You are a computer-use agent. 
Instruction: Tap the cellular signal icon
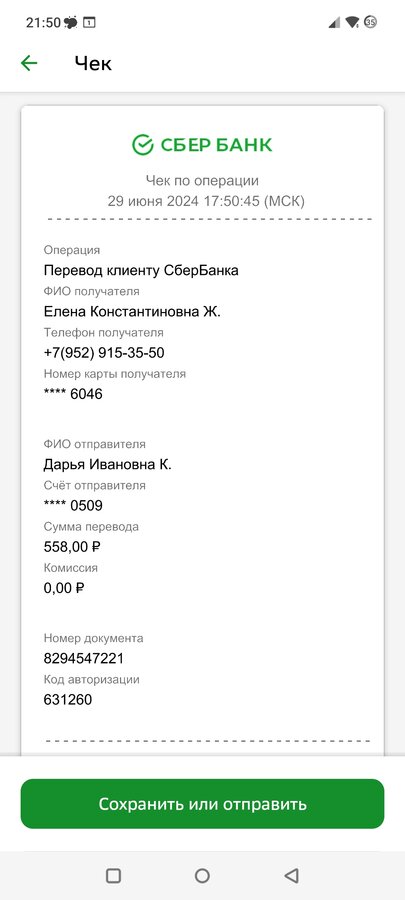pos(334,23)
